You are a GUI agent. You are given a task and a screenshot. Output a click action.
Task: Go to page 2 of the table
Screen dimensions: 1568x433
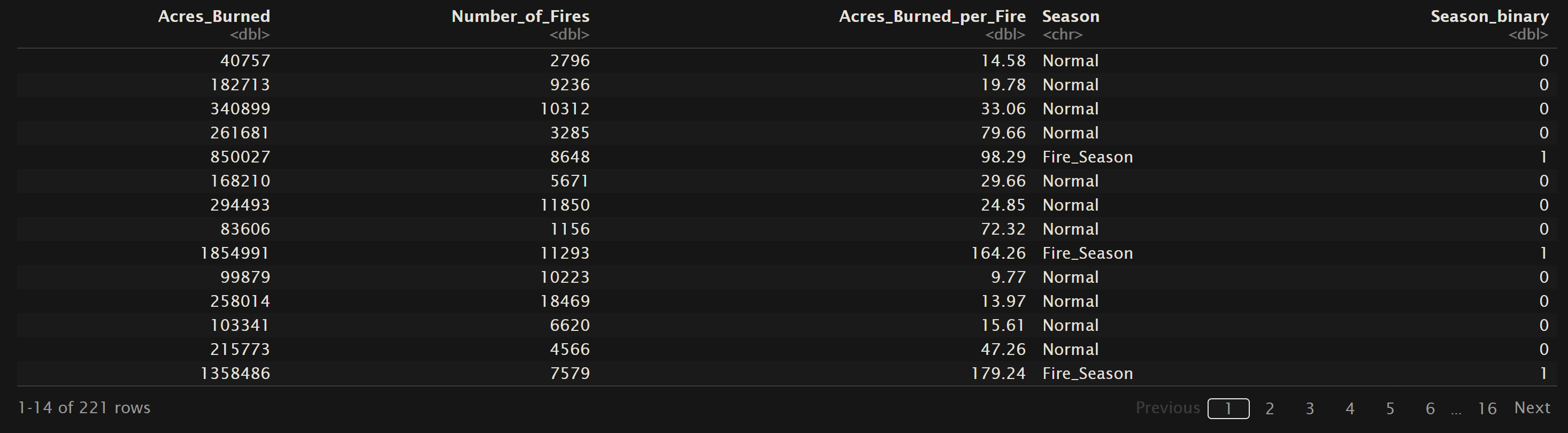[x=1269, y=408]
